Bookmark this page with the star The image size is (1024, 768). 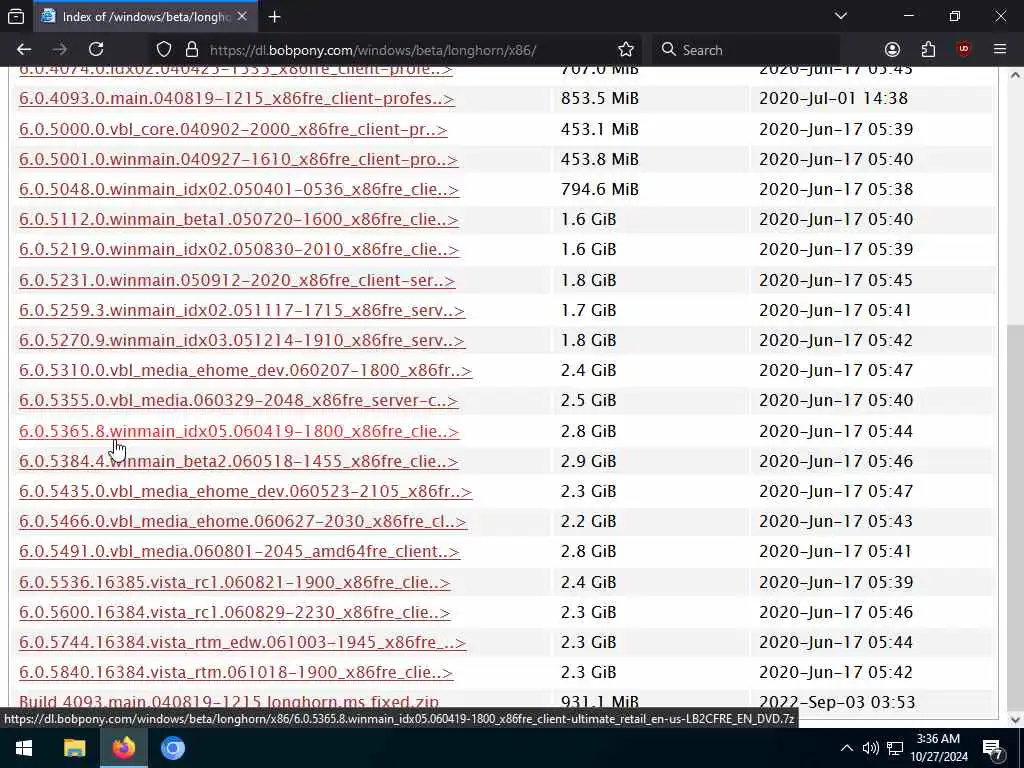pyautogui.click(x=626, y=50)
